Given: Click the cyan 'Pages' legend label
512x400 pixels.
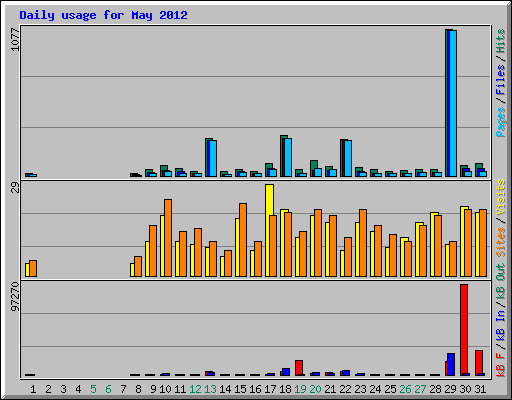Looking at the screenshot, I should (500, 122).
